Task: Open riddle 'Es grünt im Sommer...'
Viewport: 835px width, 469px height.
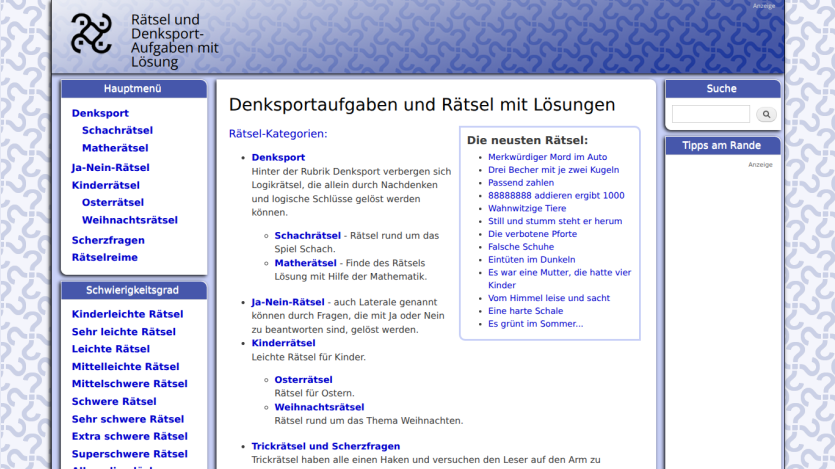Action: [535, 324]
